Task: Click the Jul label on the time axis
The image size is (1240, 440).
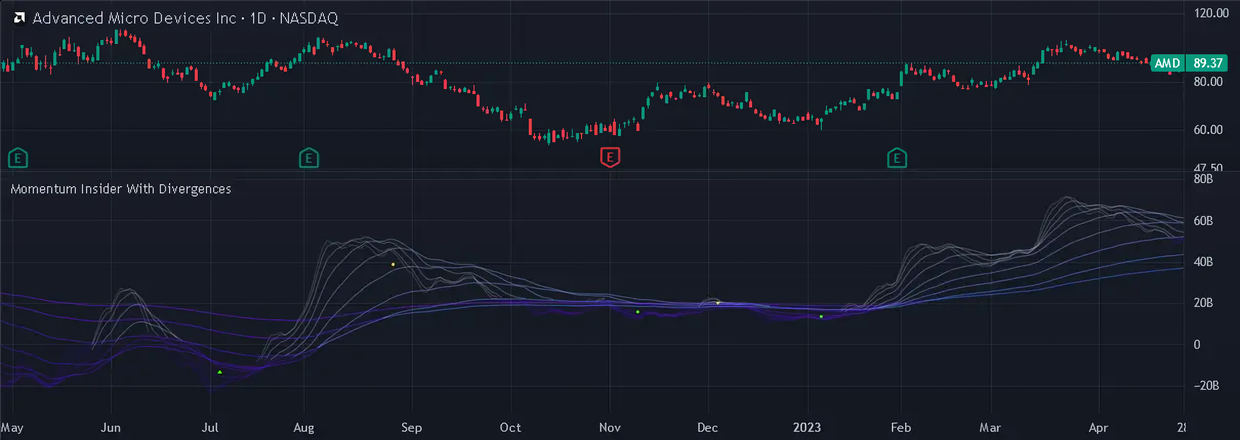Action: pos(210,426)
